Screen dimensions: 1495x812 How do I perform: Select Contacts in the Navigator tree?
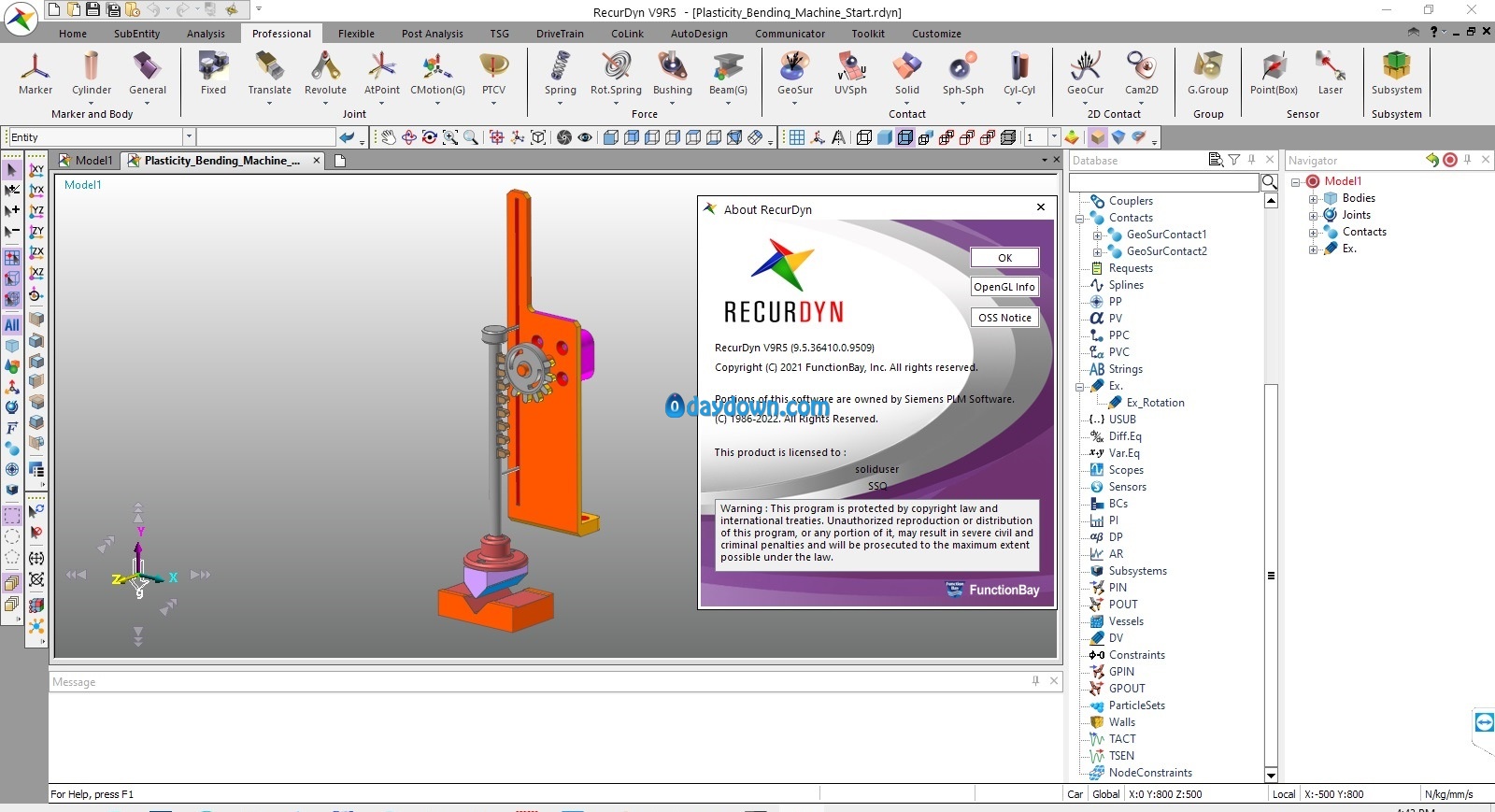click(x=1364, y=232)
